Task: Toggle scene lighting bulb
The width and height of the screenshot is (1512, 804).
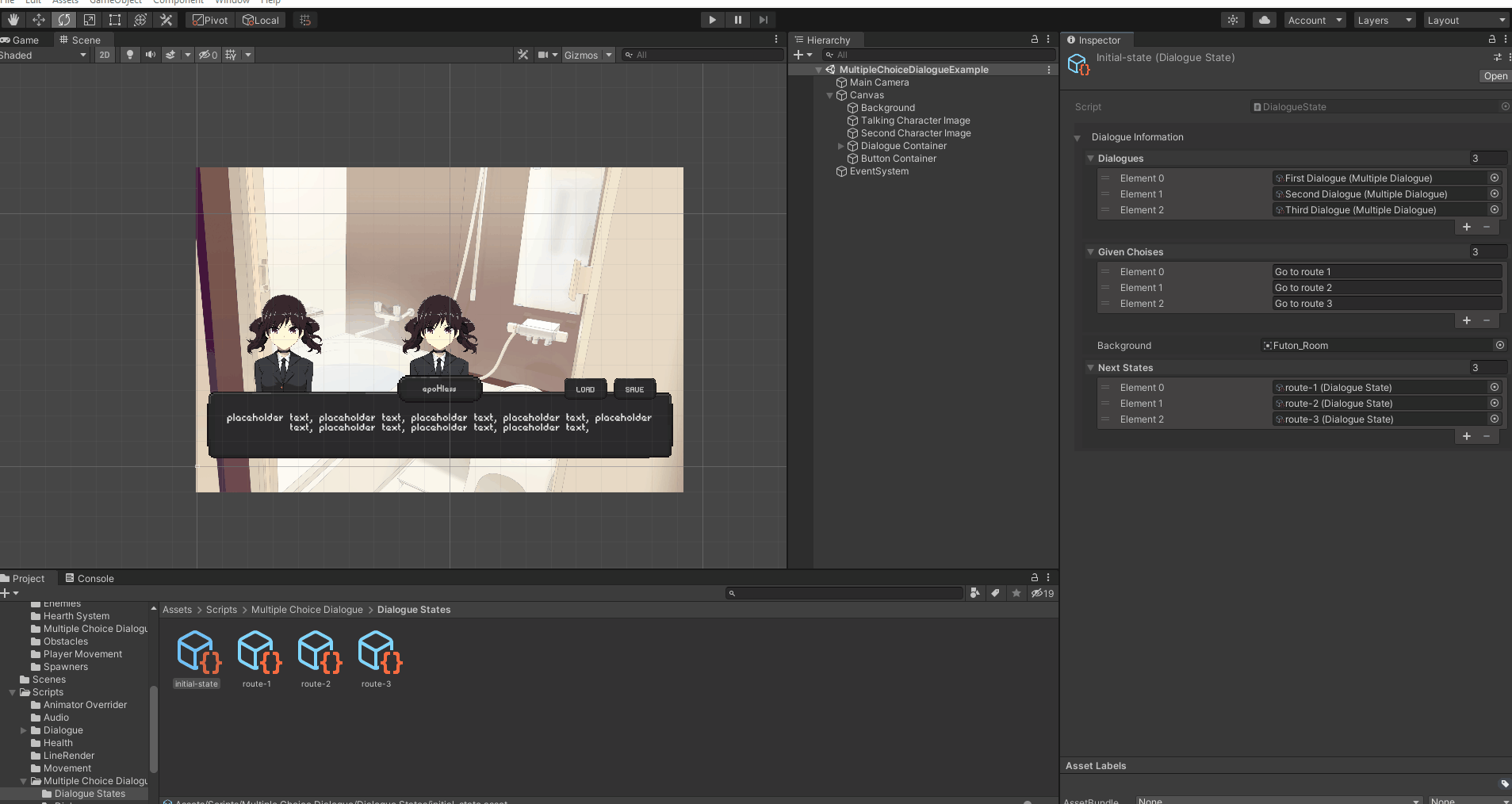Action: point(129,55)
